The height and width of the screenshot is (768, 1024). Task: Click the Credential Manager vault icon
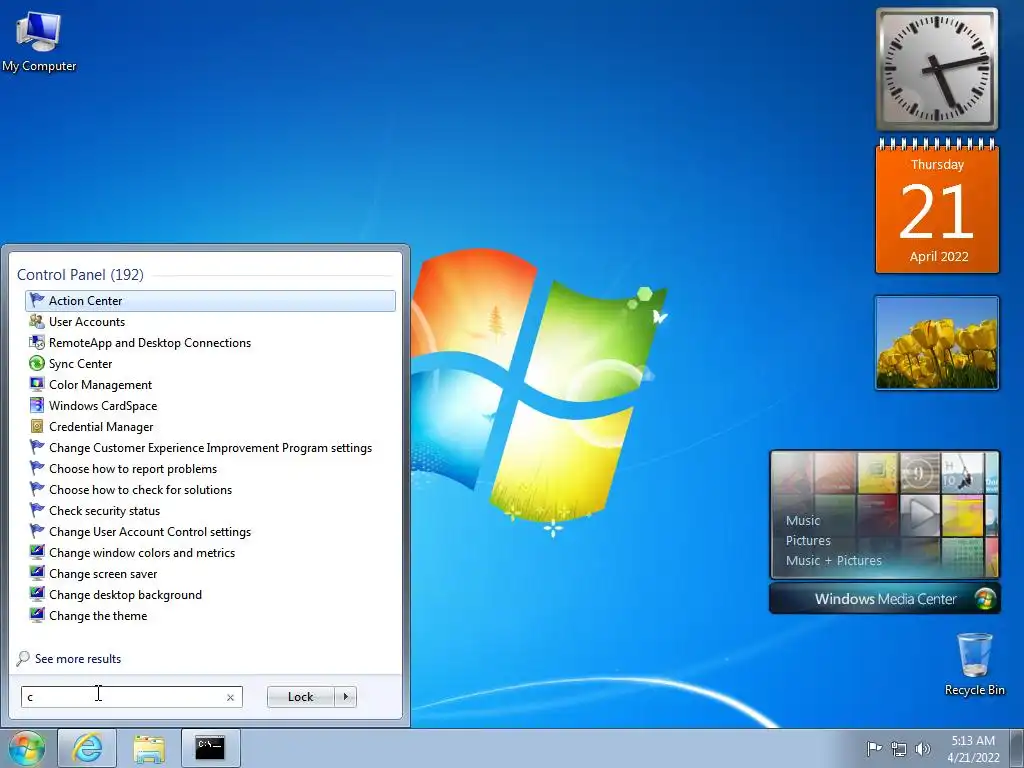(x=37, y=426)
